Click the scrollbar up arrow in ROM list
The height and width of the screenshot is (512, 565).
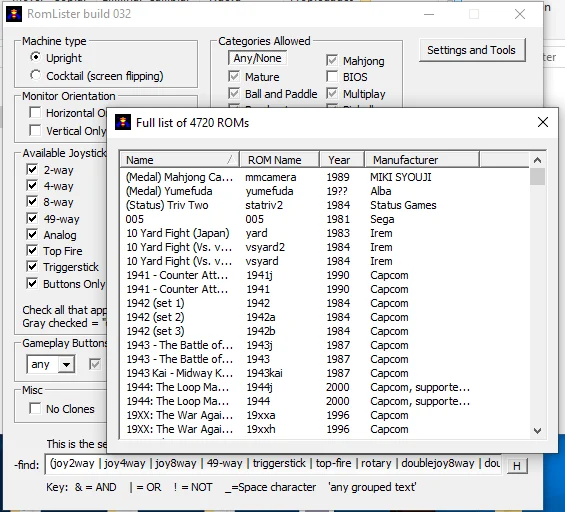tap(537, 160)
